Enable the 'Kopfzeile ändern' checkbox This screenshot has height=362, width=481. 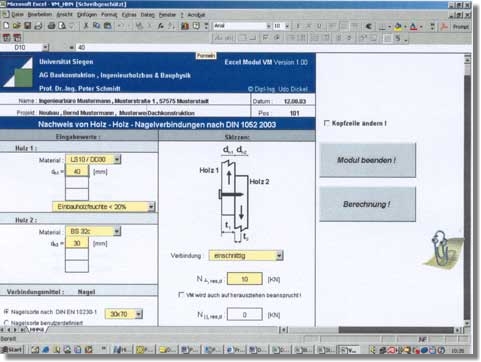click(x=327, y=123)
